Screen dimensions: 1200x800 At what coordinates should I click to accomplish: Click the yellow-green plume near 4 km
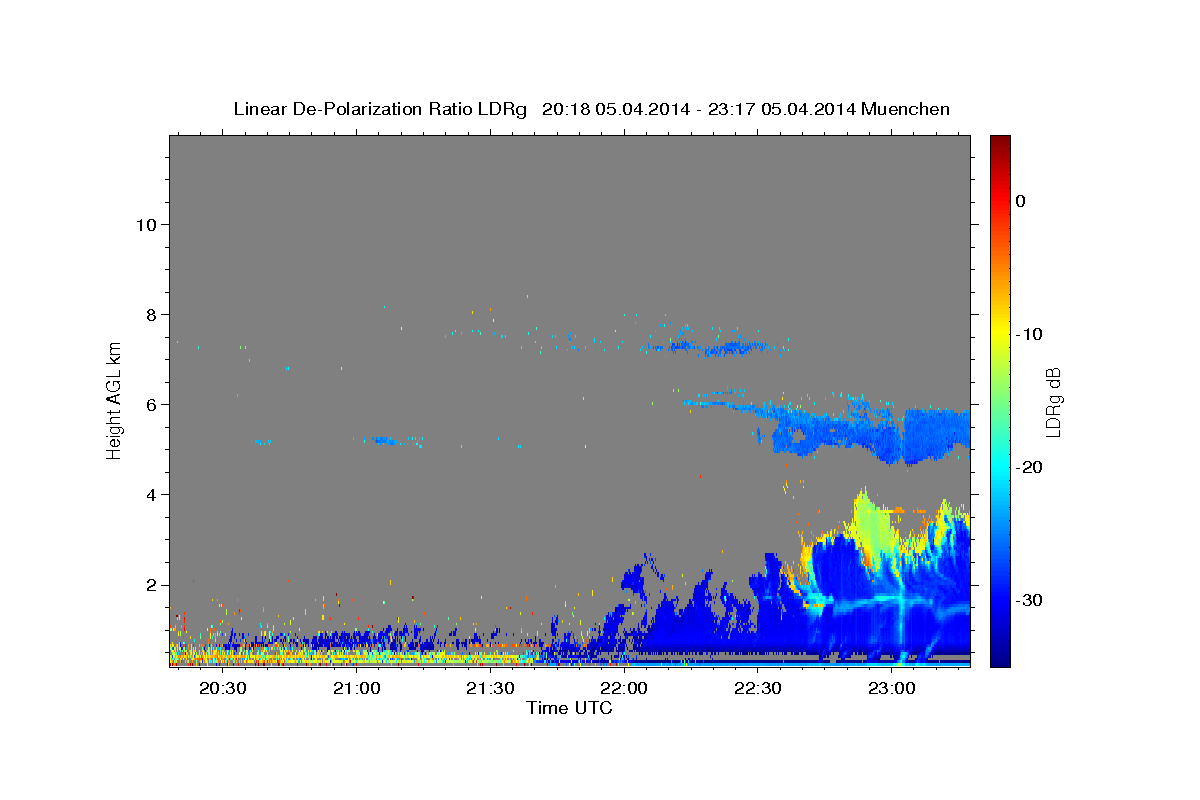tap(872, 525)
